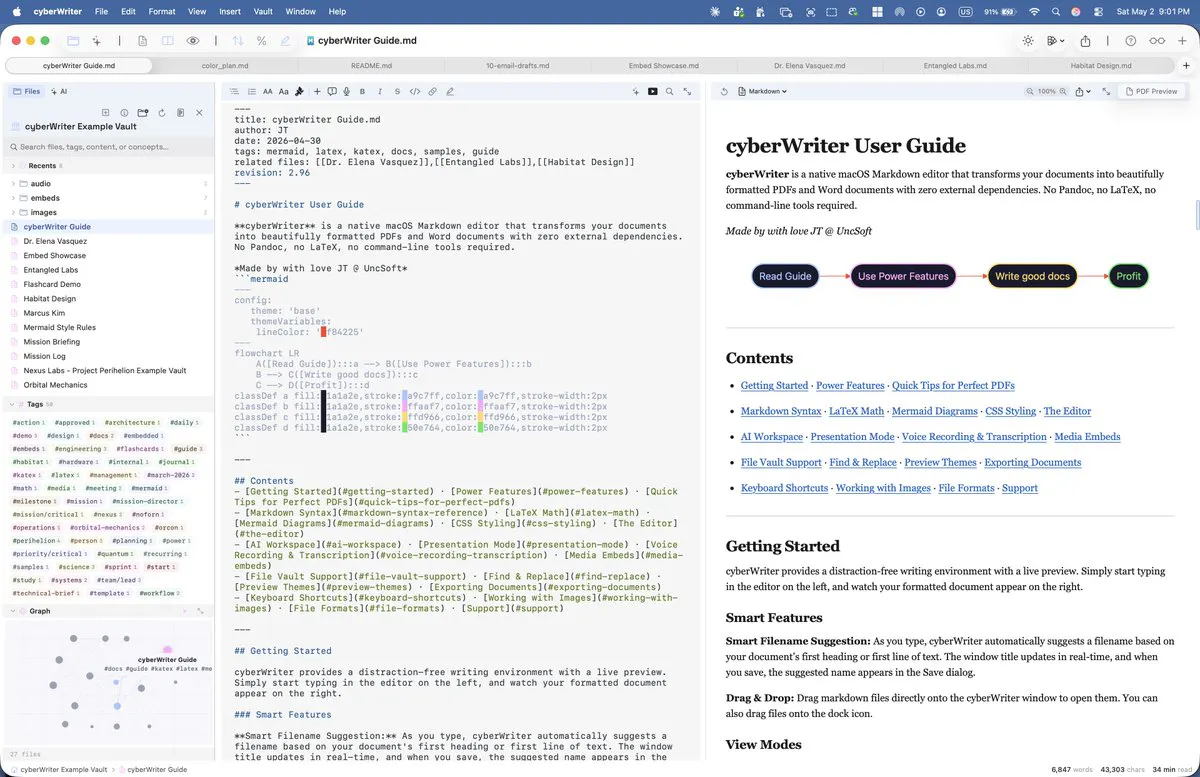Expand the embeds folder
1200x777 pixels.
(x=13, y=198)
